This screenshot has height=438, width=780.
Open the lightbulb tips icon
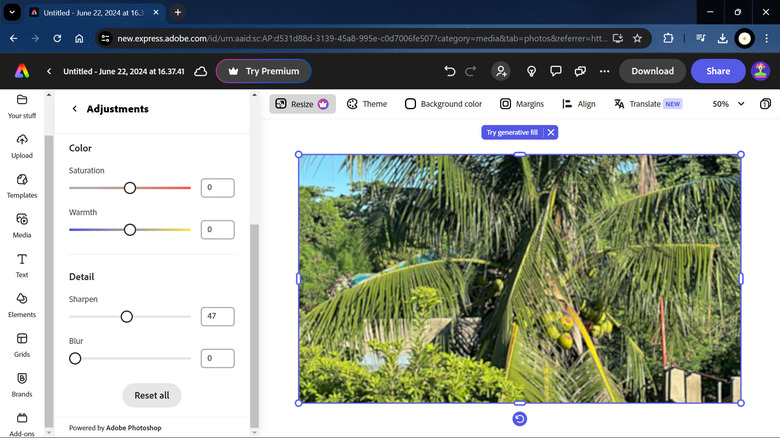(x=531, y=71)
